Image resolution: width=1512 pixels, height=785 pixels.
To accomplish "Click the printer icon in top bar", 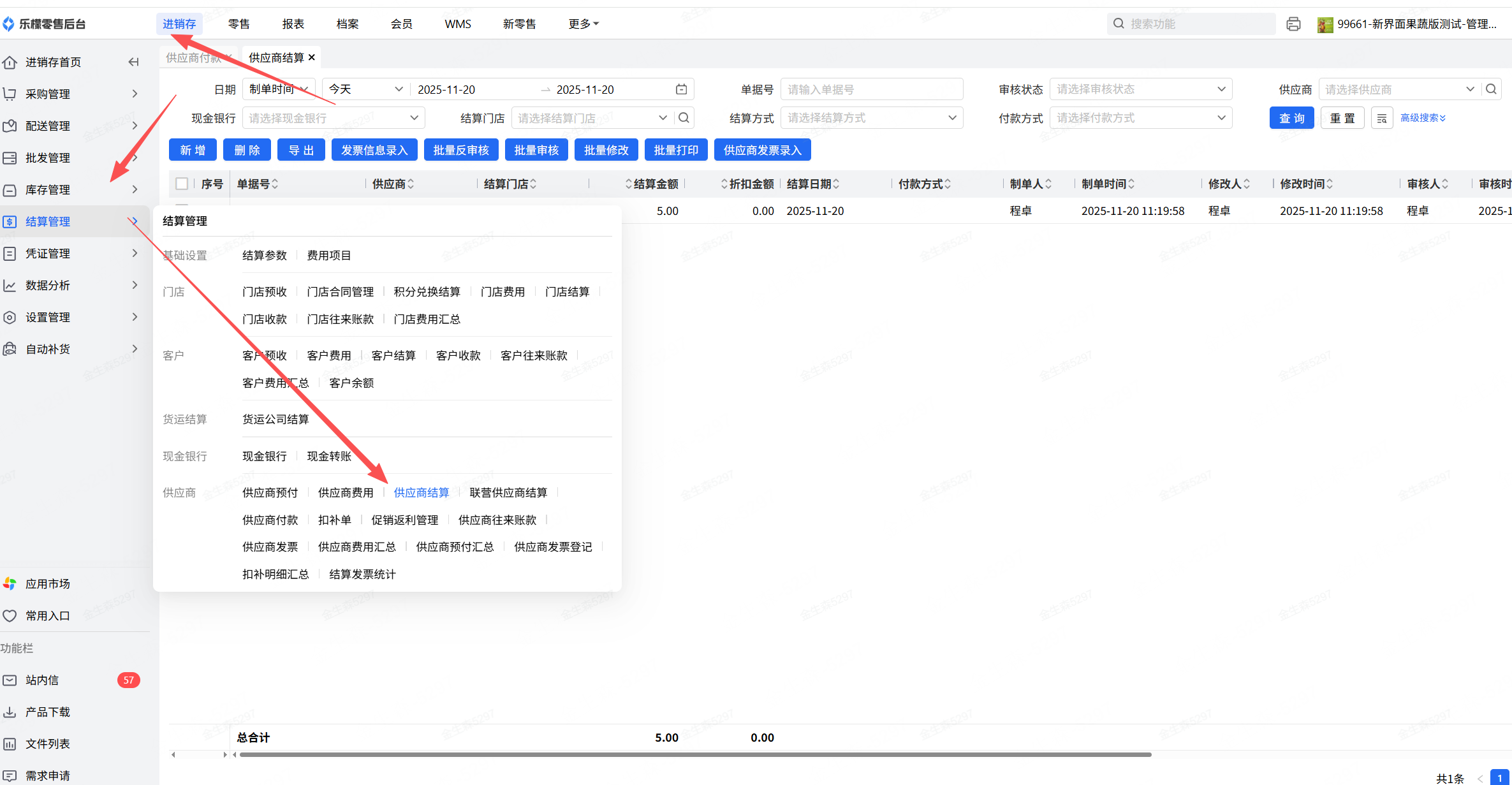I will [x=1293, y=24].
